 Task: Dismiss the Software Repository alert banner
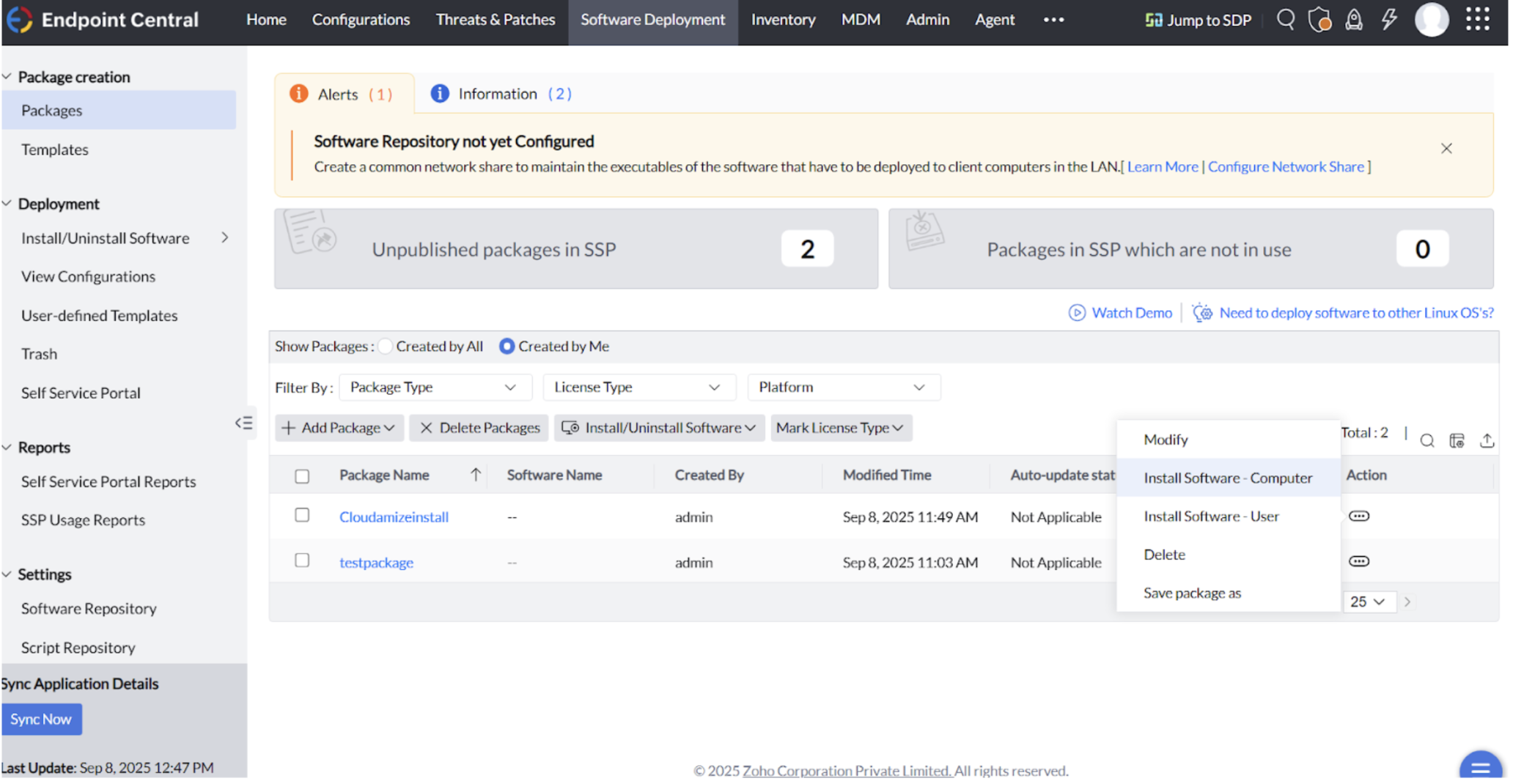(1446, 149)
